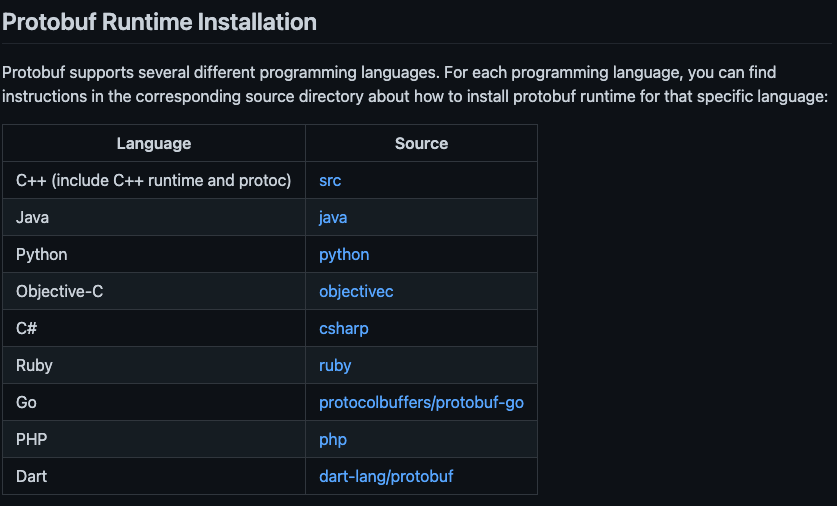Click the Protobuf Runtime Installation heading
The width and height of the screenshot is (837, 506).
[160, 21]
